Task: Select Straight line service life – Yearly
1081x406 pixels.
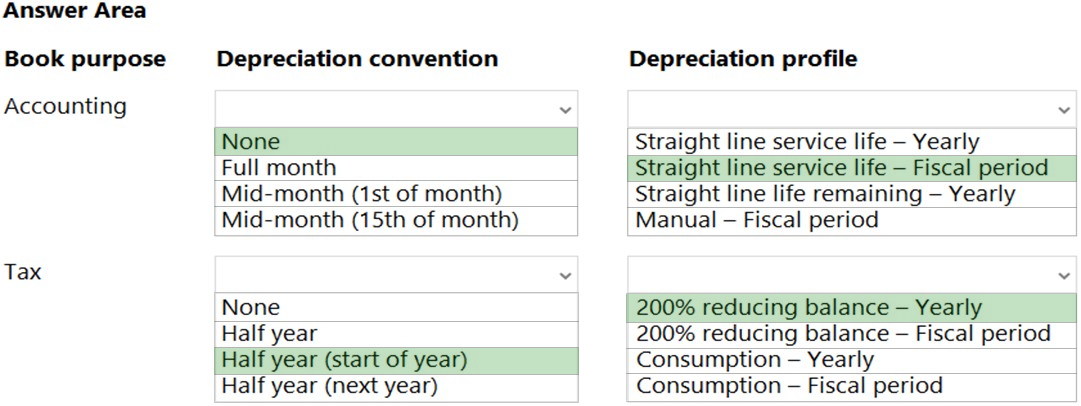Action: [x=851, y=142]
